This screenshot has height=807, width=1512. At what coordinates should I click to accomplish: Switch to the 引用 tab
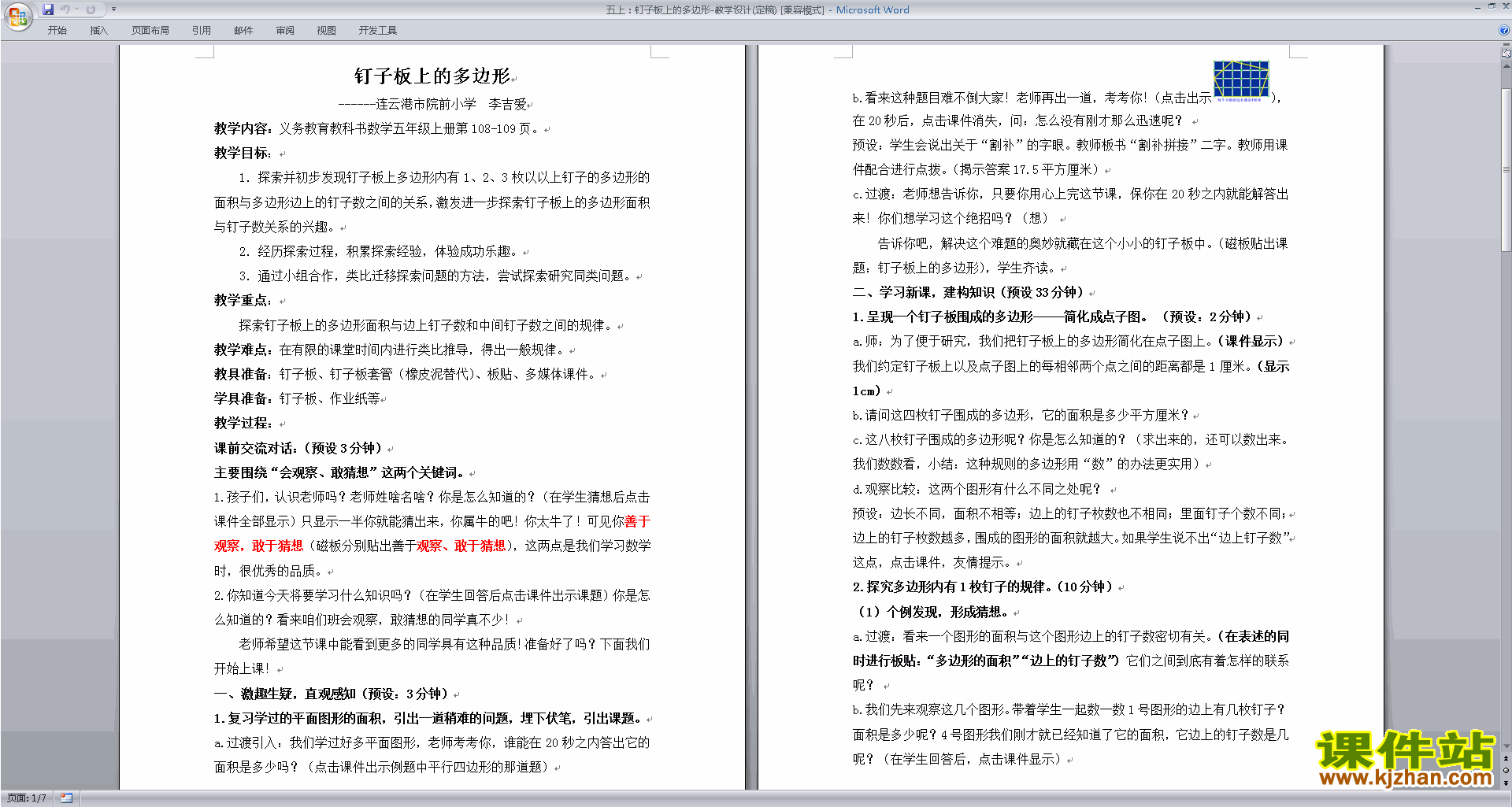202,30
